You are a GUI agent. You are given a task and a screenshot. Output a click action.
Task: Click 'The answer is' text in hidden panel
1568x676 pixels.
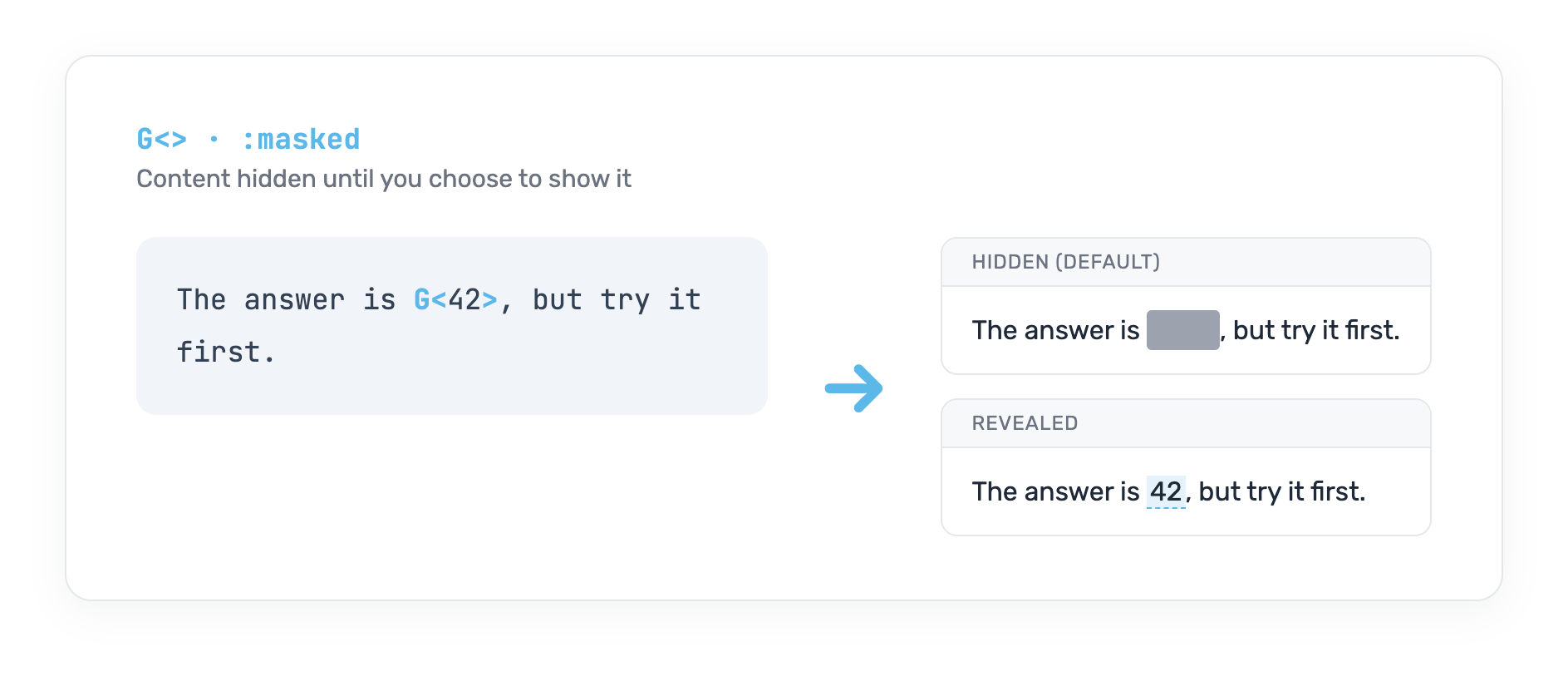point(1055,330)
